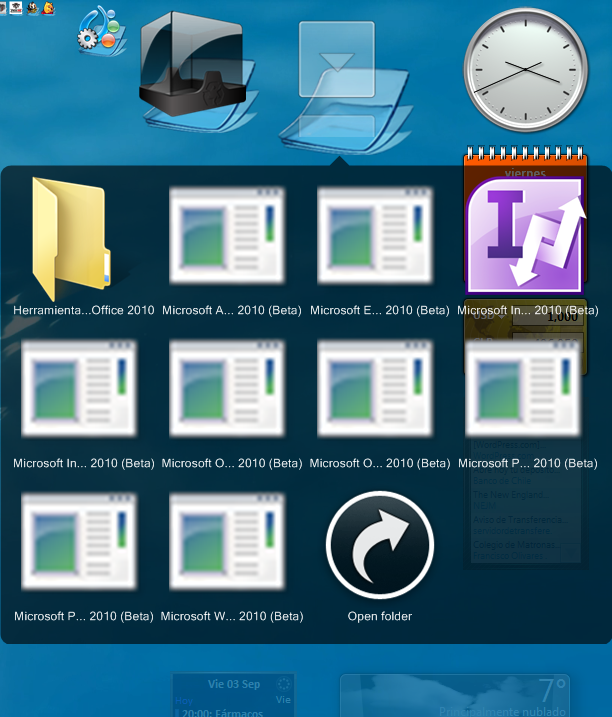Click the Vie 03 Sep agenda header

point(234,684)
